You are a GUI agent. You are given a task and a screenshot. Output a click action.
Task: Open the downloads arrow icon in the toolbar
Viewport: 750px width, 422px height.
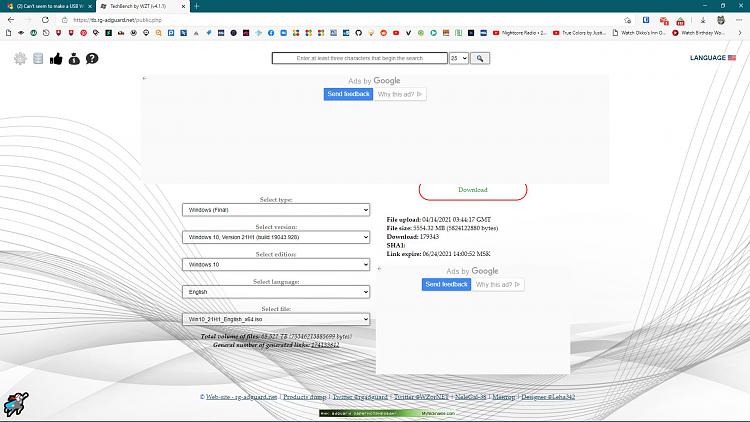(703, 20)
